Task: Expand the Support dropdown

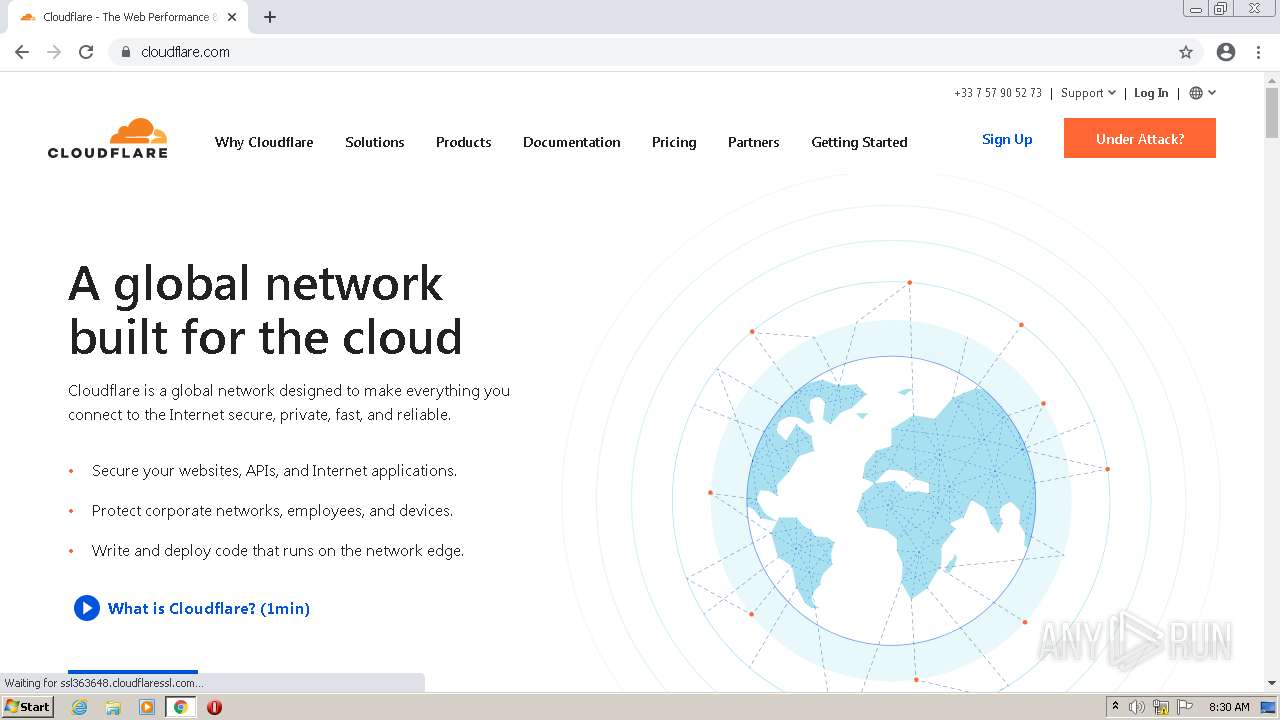Action: tap(1088, 93)
